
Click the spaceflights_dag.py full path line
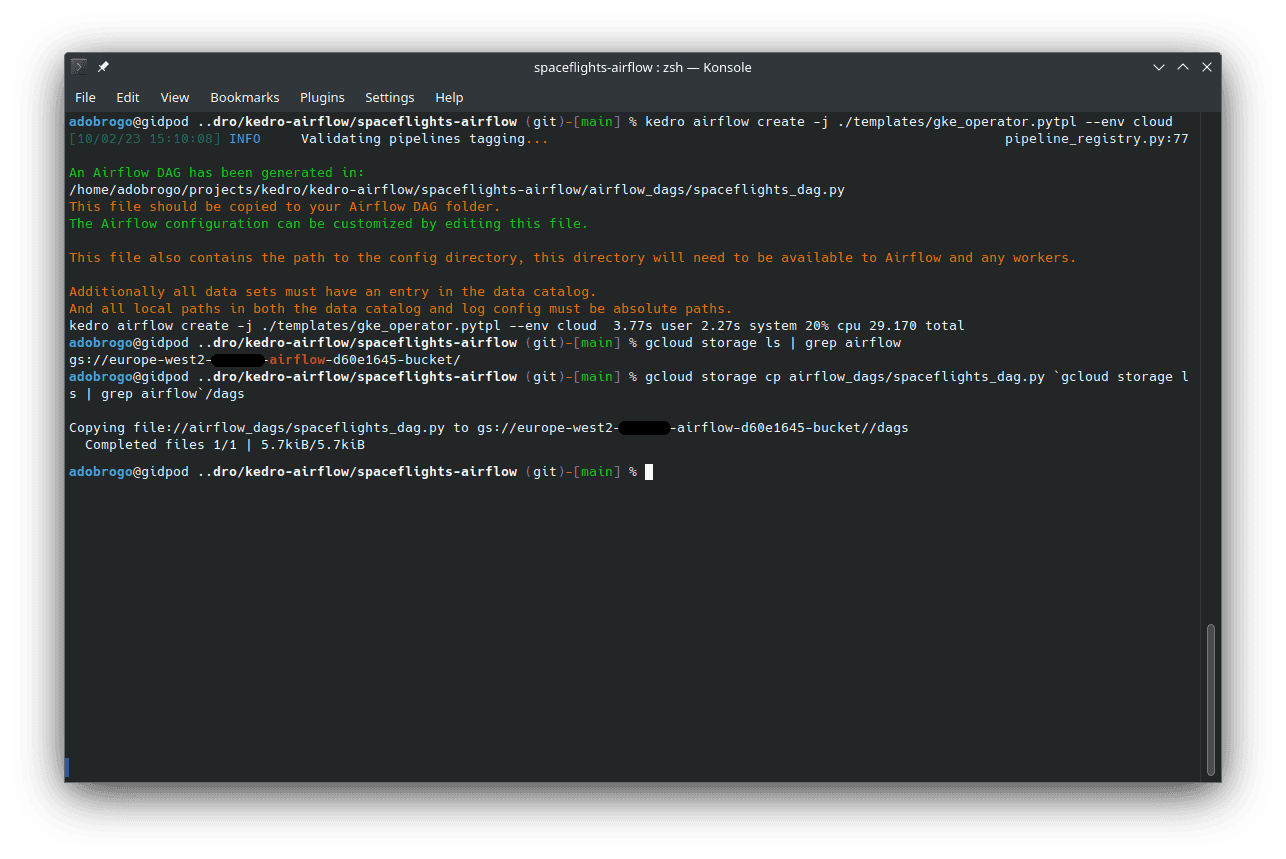pyautogui.click(x=457, y=190)
